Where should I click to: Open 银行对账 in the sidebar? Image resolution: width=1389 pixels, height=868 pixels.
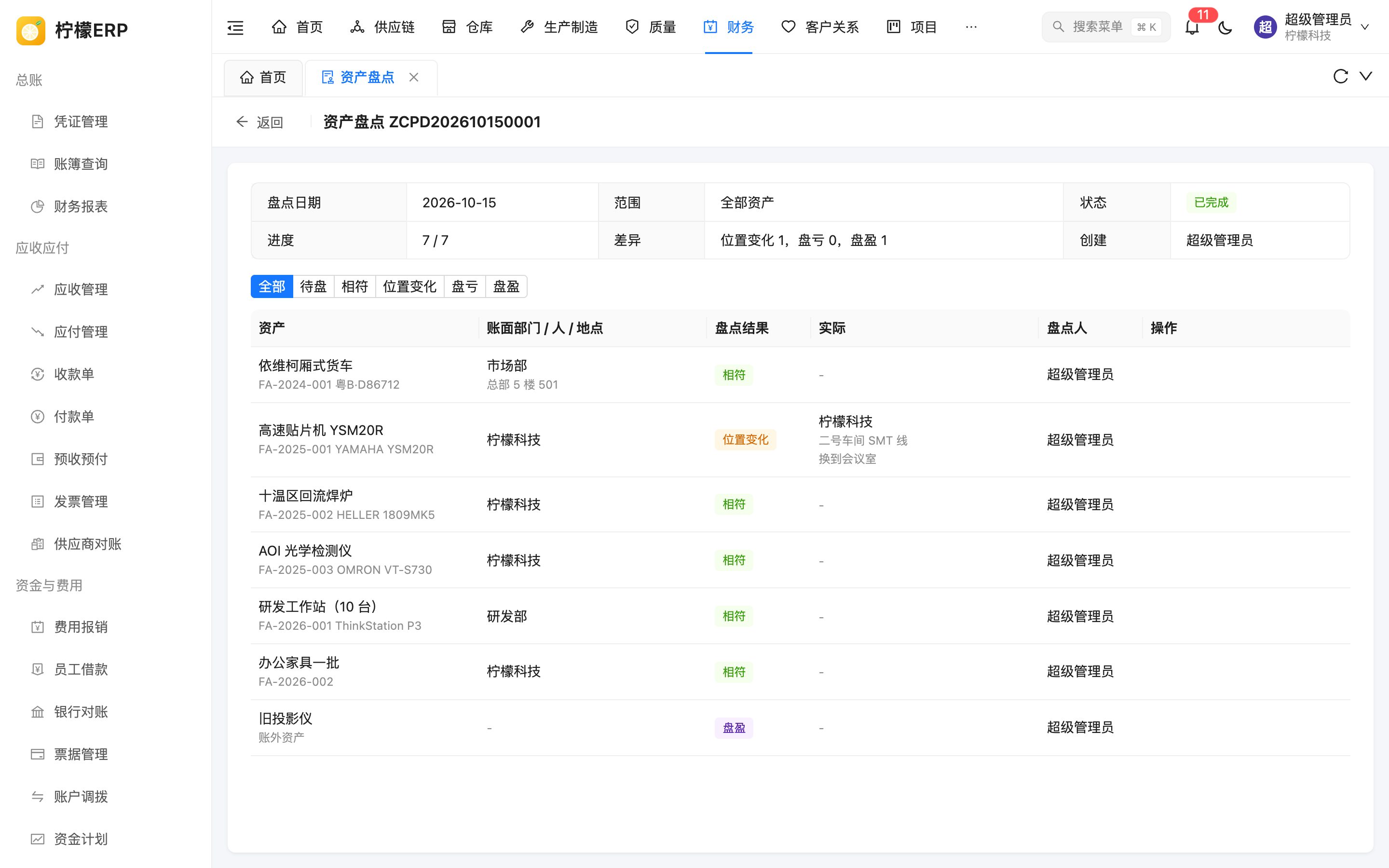pyautogui.click(x=106, y=712)
